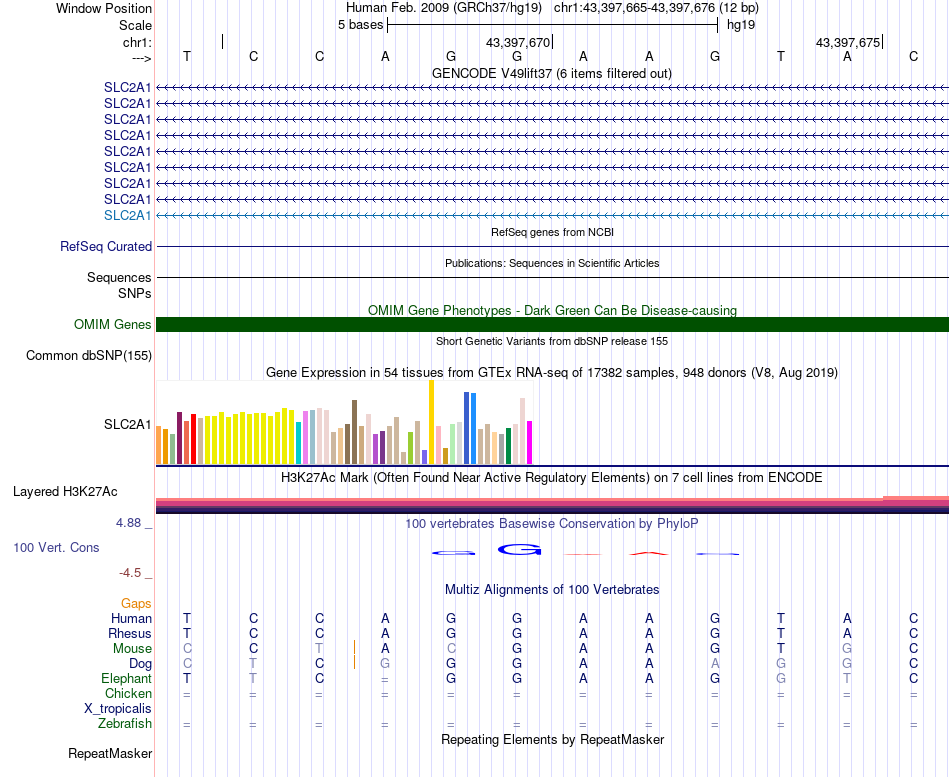Open H3K27Ac Mark track title
The image size is (950, 777).
click(551, 478)
